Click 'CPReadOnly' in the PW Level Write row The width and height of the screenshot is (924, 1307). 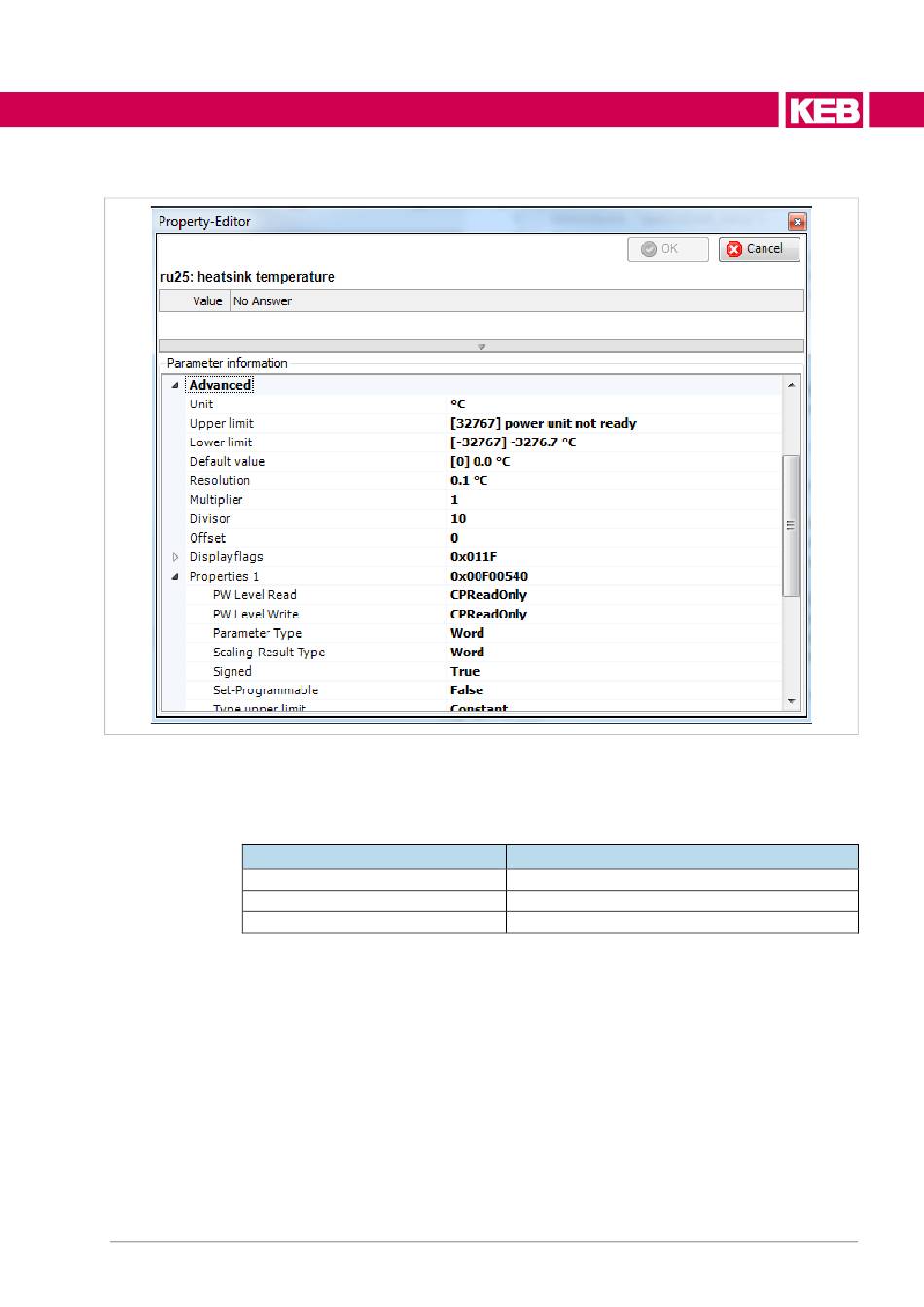tap(488, 615)
